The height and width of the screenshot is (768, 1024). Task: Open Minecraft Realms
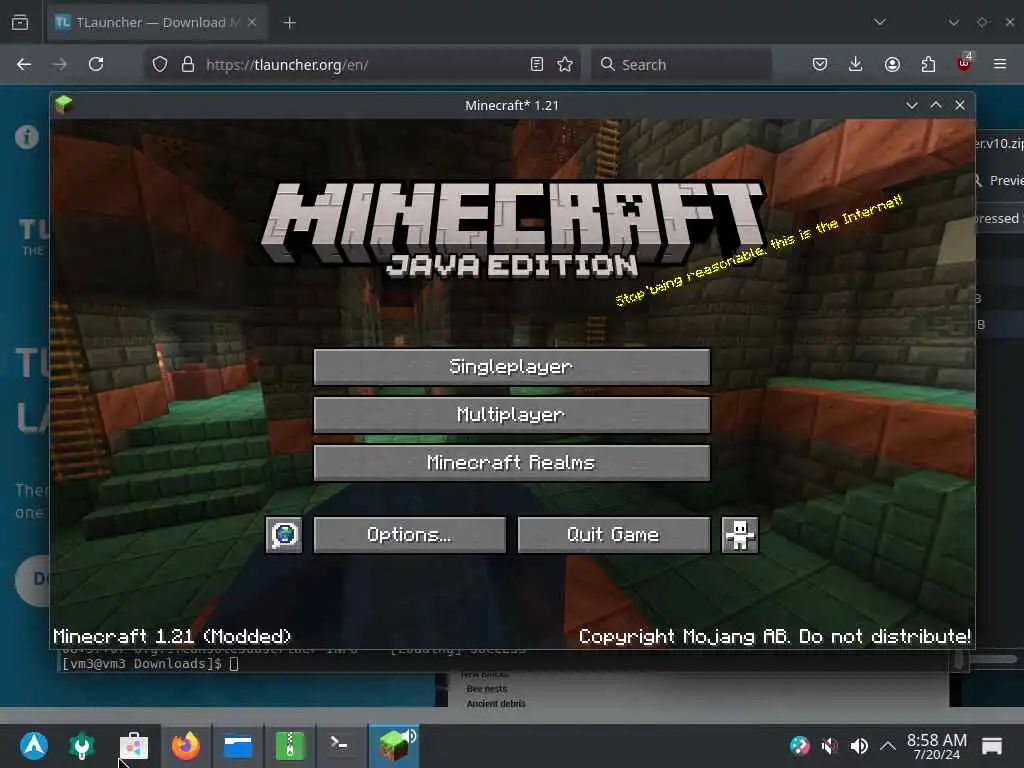pos(511,463)
